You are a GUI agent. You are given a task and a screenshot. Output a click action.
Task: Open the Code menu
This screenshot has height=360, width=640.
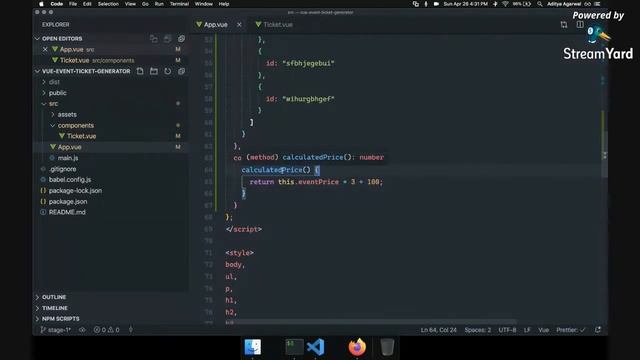57,4
